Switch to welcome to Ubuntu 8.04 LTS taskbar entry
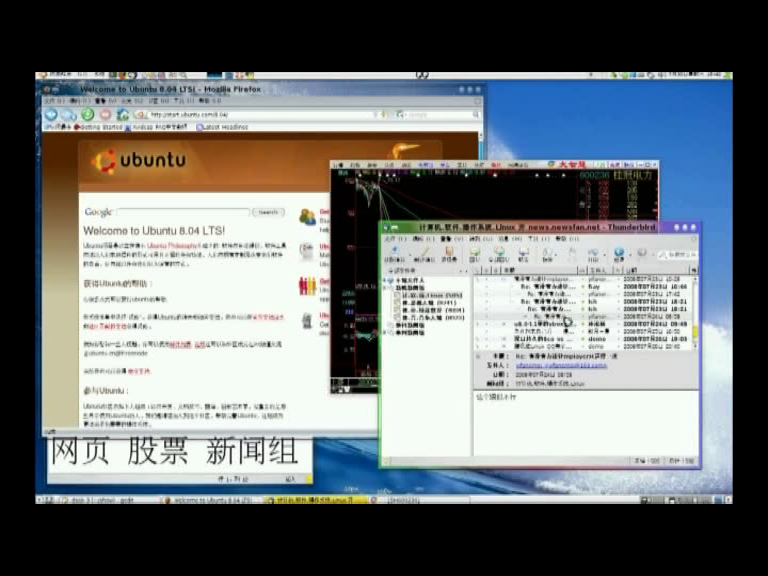The width and height of the screenshot is (768, 576). tap(212, 500)
